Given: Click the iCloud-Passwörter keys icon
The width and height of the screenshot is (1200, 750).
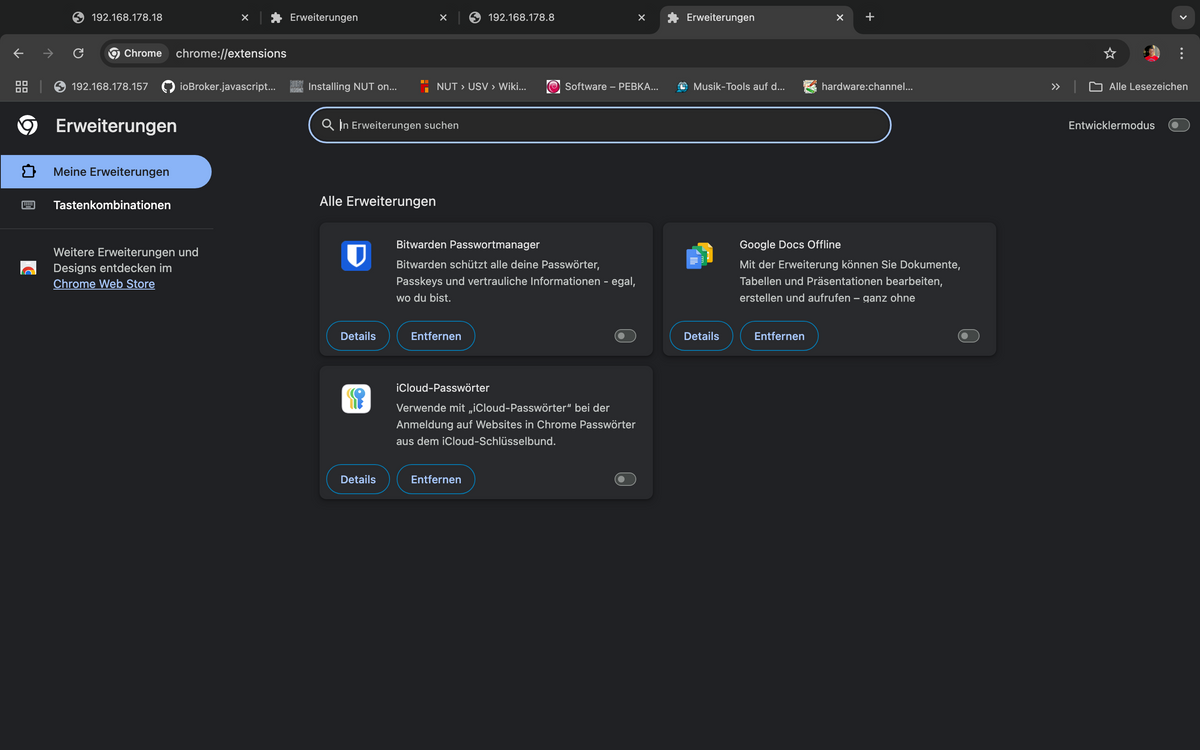Looking at the screenshot, I should coord(356,399).
